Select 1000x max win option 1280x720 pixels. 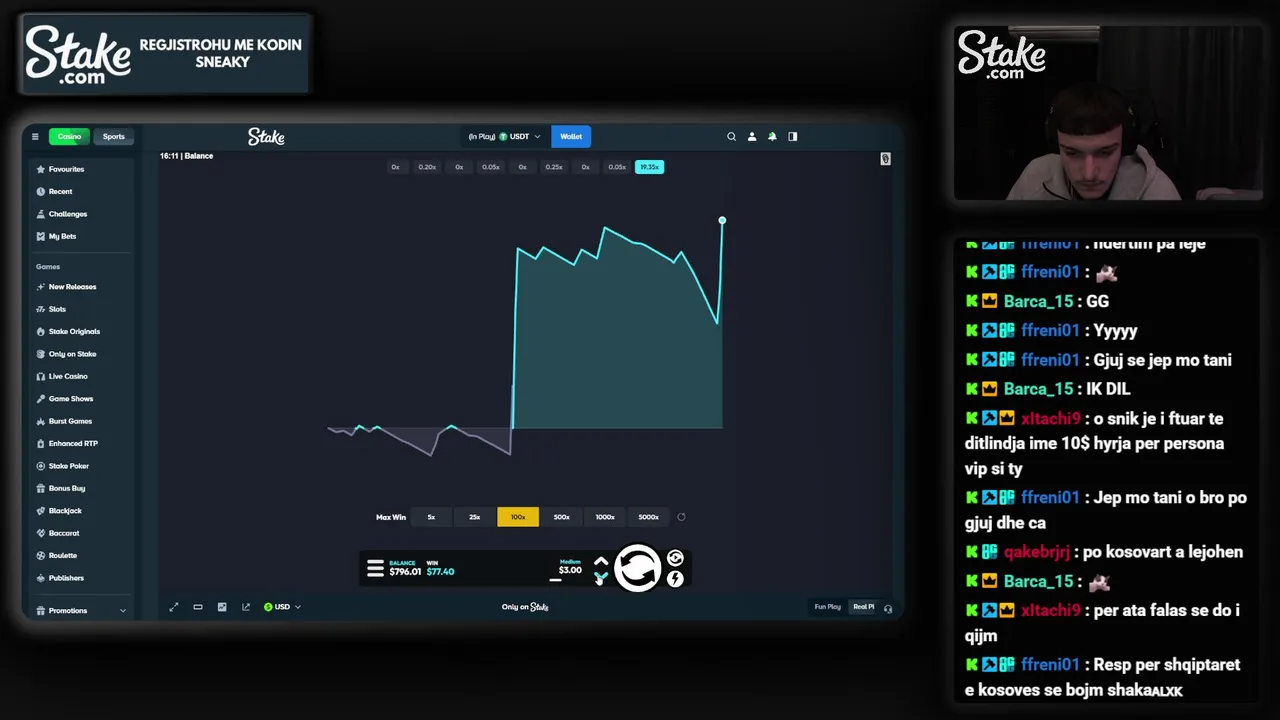click(x=605, y=517)
